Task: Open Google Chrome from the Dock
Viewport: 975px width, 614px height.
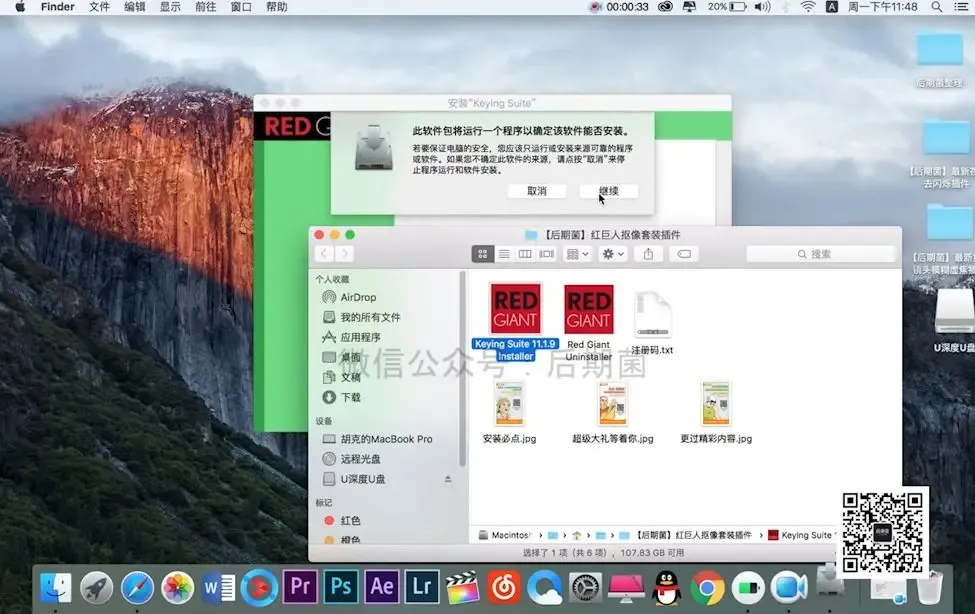Action: pyautogui.click(x=707, y=587)
